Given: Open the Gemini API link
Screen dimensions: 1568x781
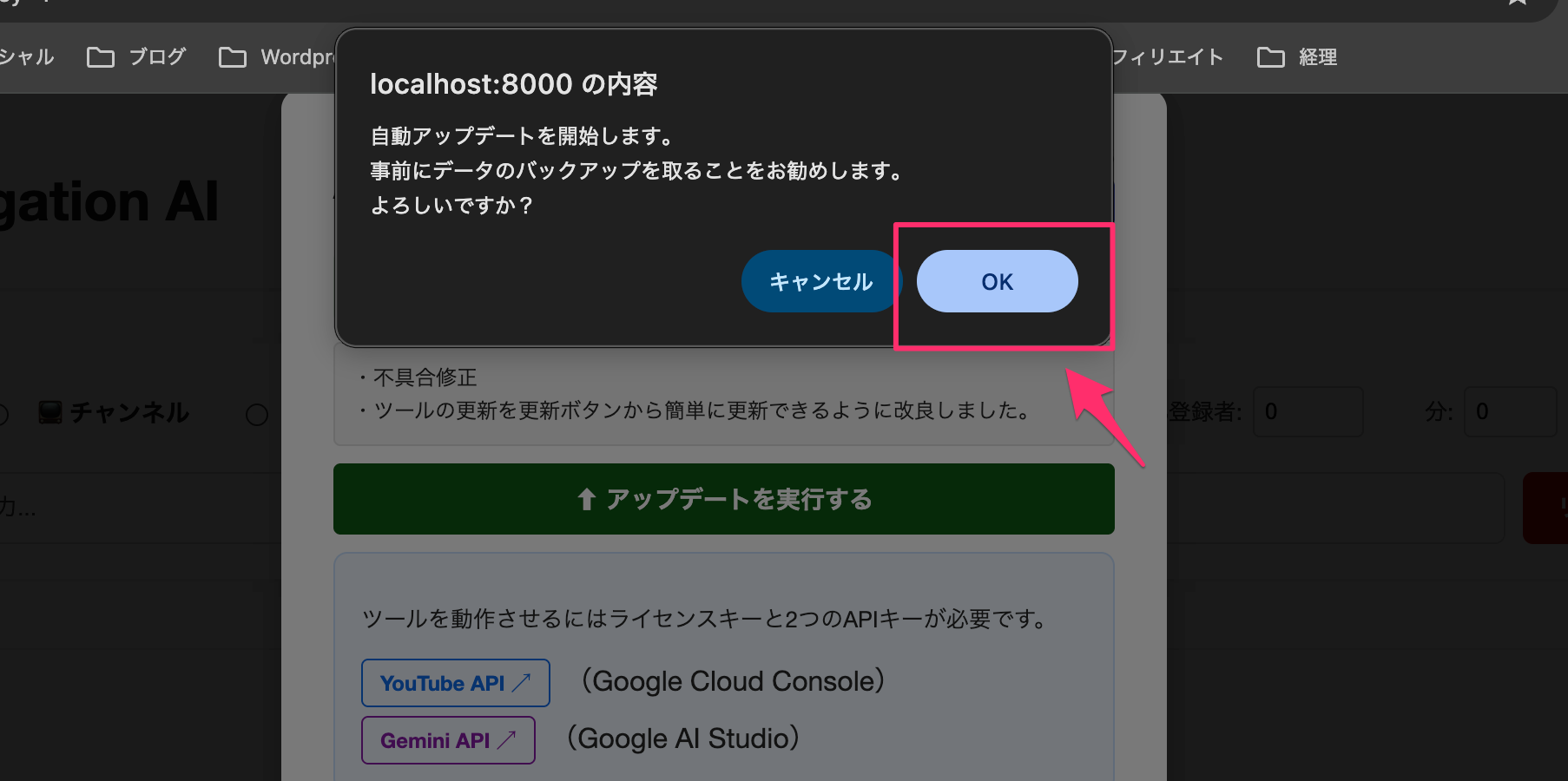Looking at the screenshot, I should 448,740.
